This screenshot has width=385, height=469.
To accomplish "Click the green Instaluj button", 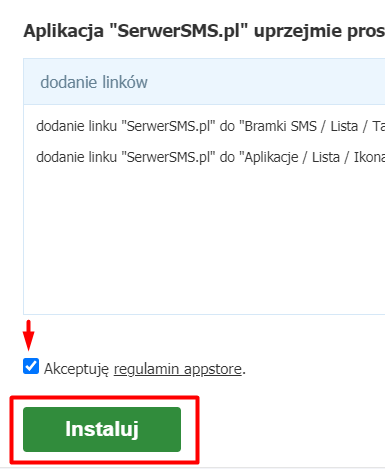I will (102, 429).
